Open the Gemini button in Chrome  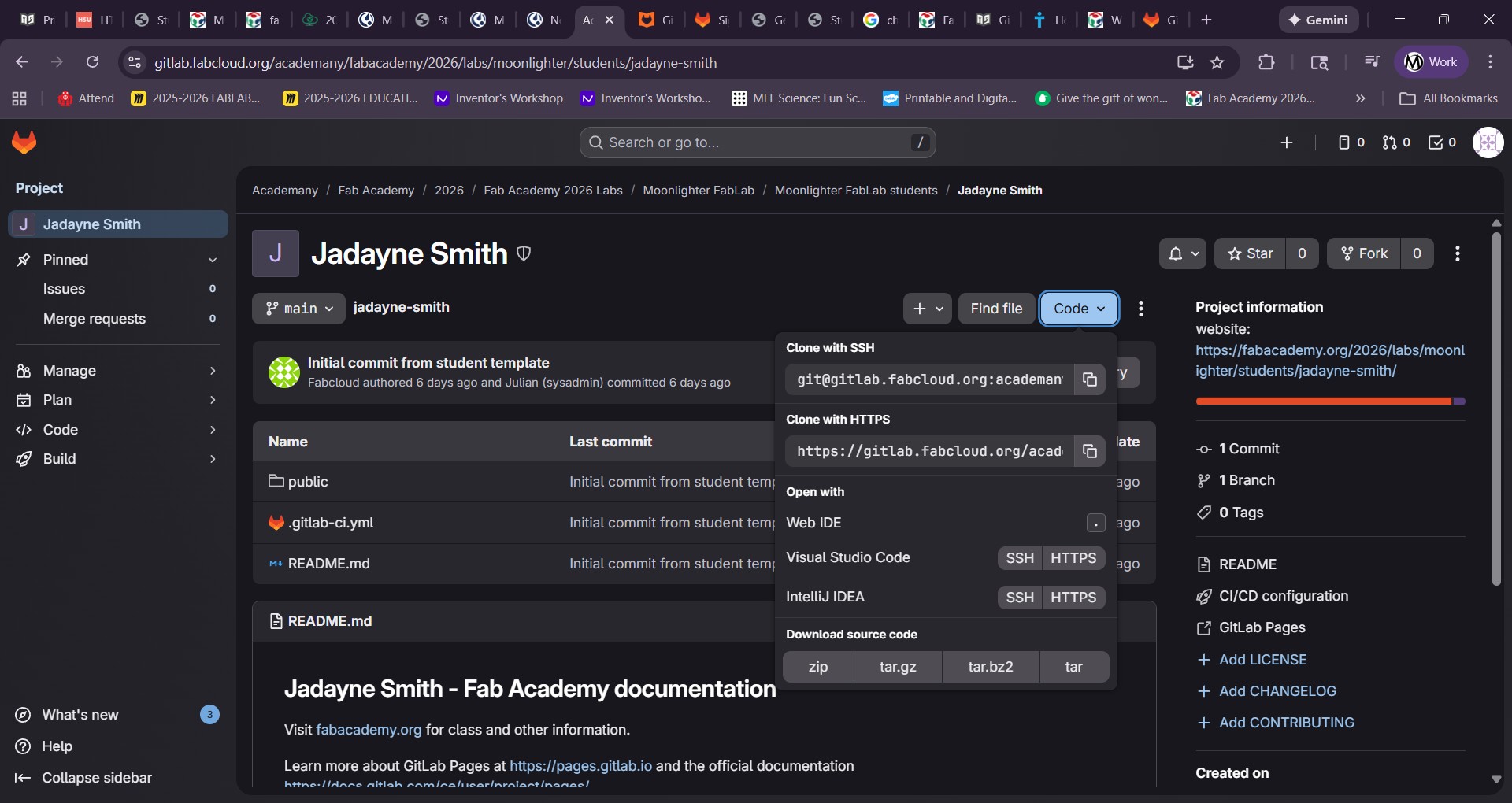[x=1318, y=20]
